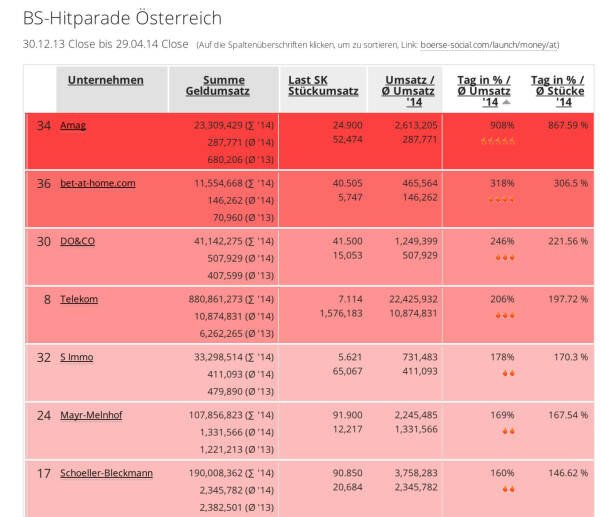Click the two flame icons for S Immo
This screenshot has height=517, width=600.
(x=507, y=374)
